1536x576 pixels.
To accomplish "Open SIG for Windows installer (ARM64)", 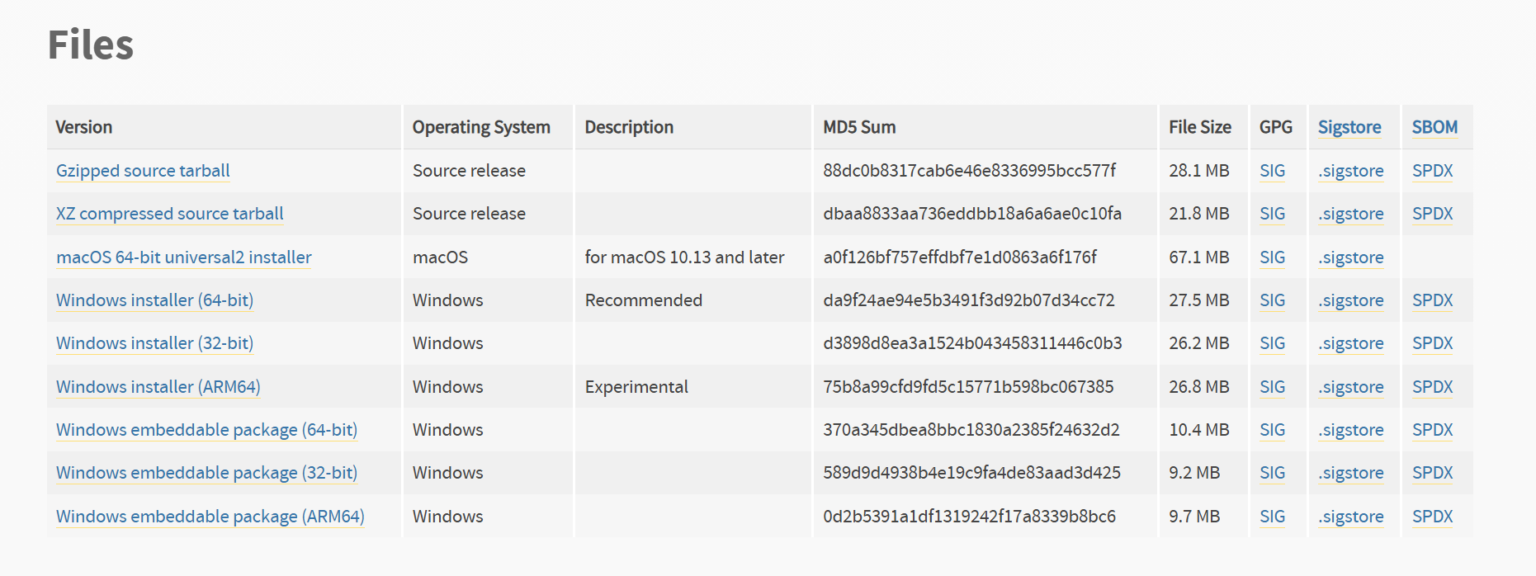I will coord(1272,387).
